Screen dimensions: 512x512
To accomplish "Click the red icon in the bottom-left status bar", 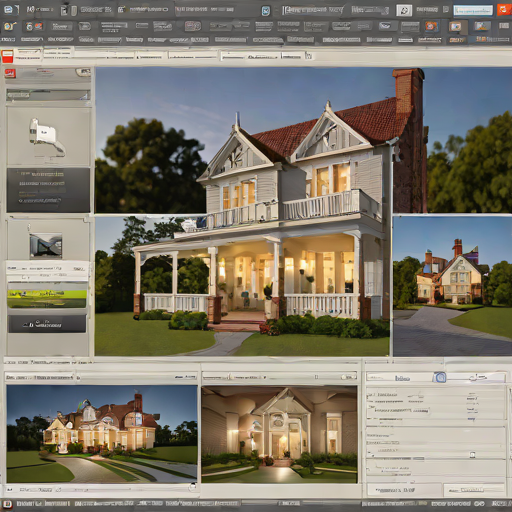I will click(7, 504).
